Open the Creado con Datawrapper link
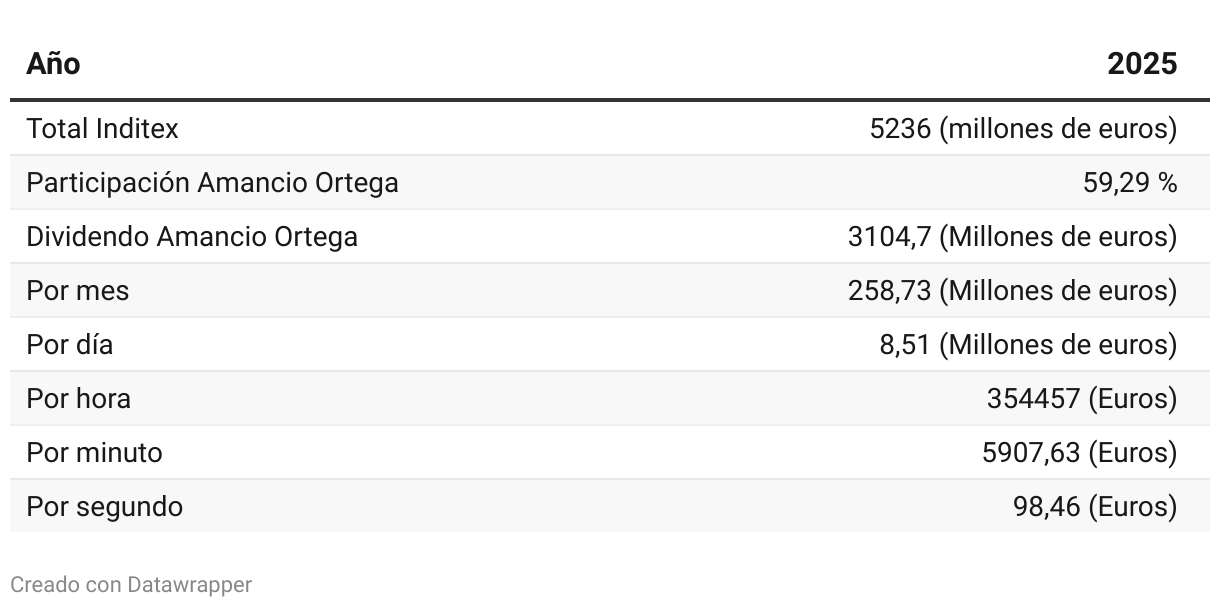This screenshot has width=1220, height=608. pyautogui.click(x=131, y=585)
